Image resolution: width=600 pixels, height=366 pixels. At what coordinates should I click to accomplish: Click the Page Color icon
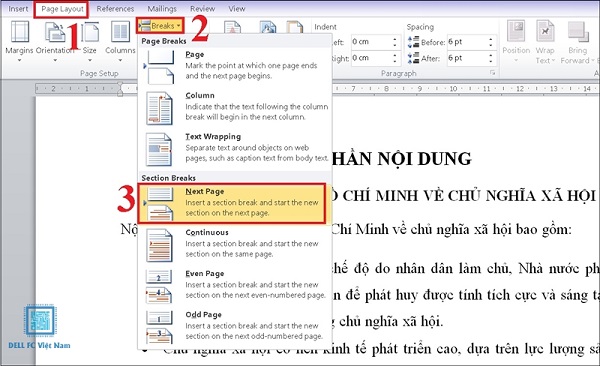[267, 28]
